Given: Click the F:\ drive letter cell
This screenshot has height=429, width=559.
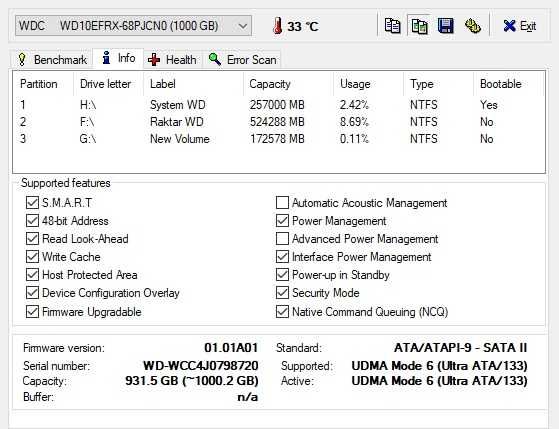Looking at the screenshot, I should tap(87, 122).
